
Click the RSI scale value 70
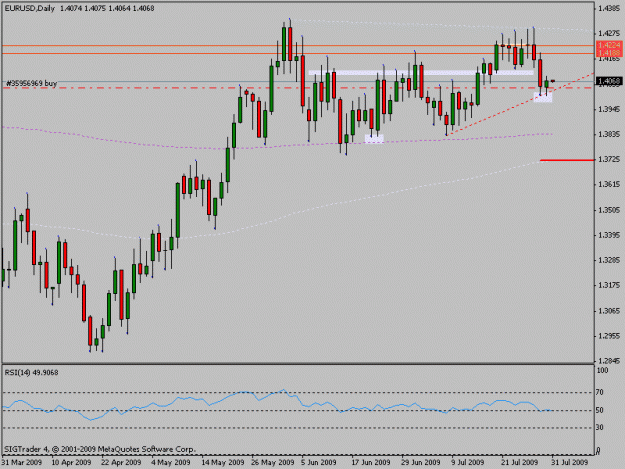pyautogui.click(x=600, y=392)
